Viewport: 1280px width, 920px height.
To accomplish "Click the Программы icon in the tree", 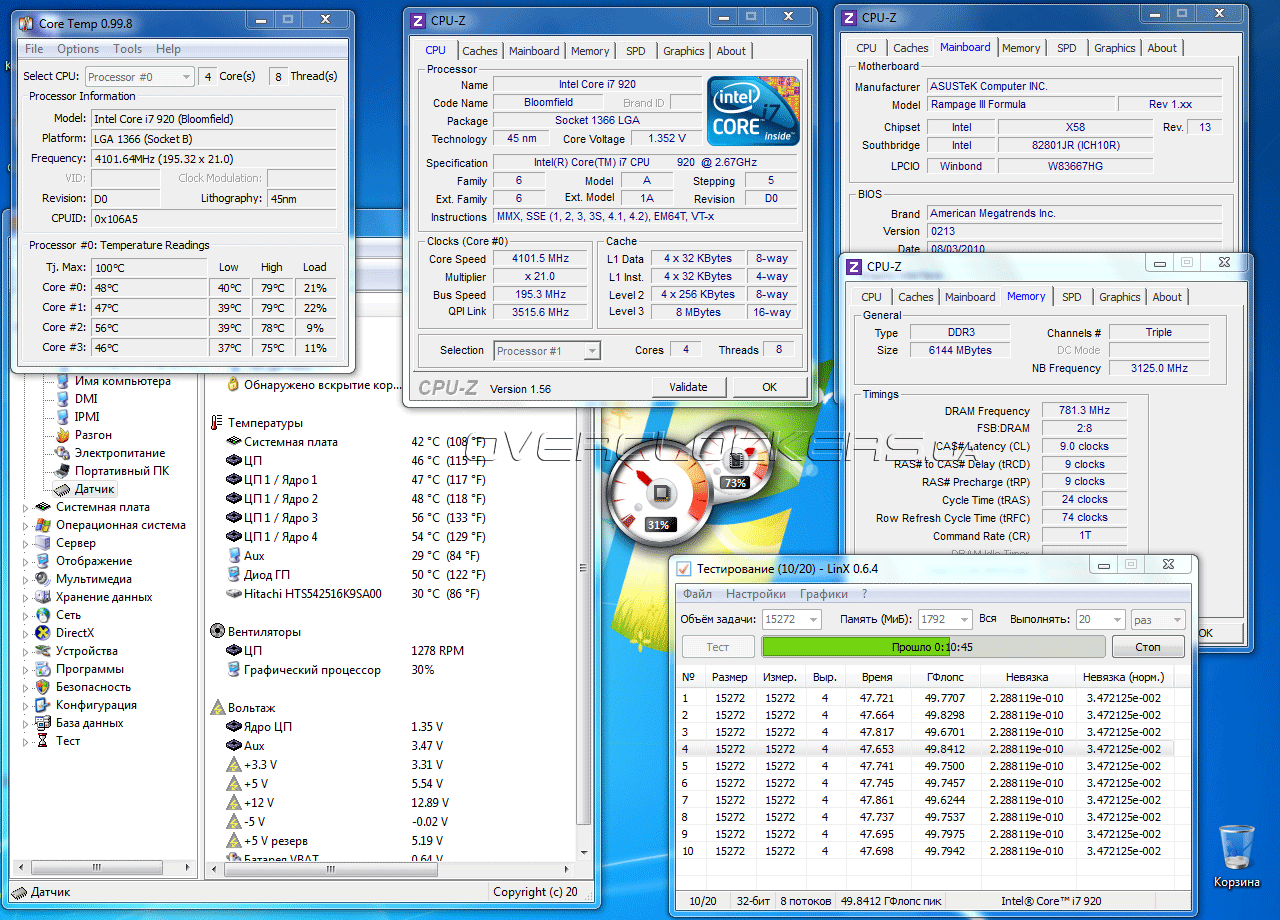I will [43, 669].
